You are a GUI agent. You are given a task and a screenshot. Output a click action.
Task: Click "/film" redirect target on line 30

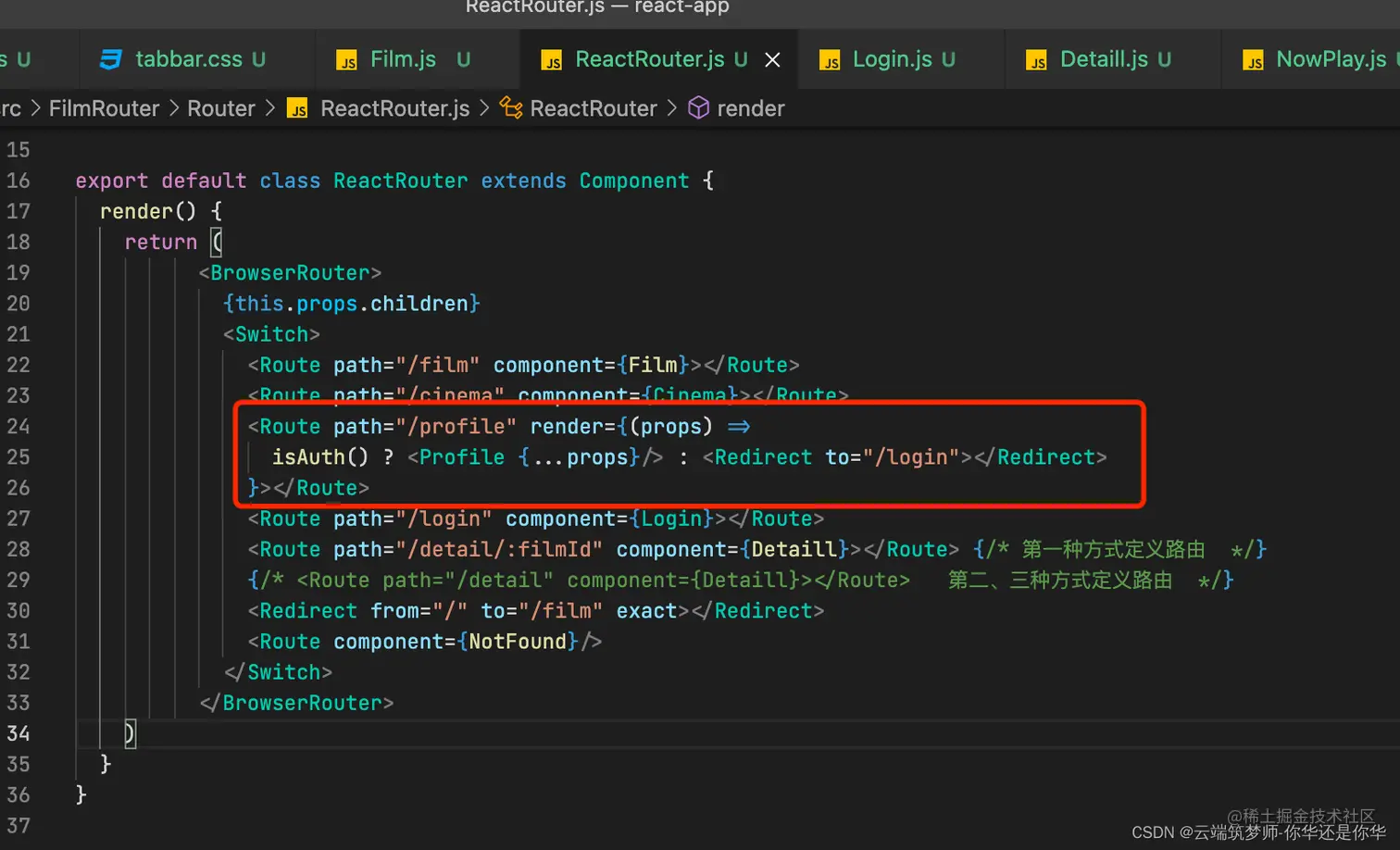coord(560,610)
